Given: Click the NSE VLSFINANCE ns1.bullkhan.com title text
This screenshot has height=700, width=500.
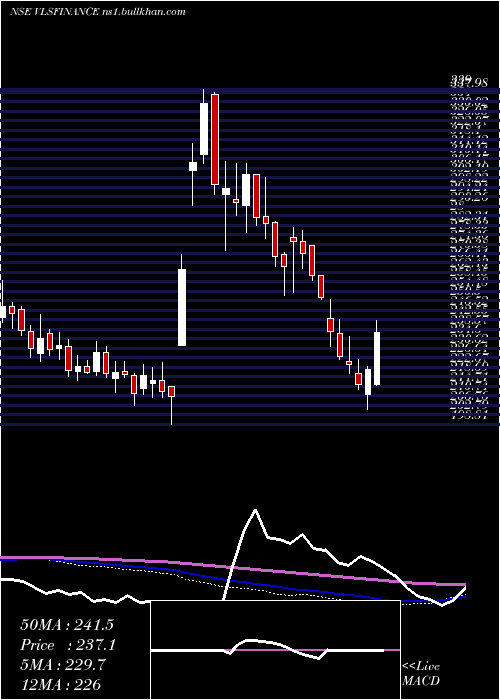Looking at the screenshot, I should point(98,12).
